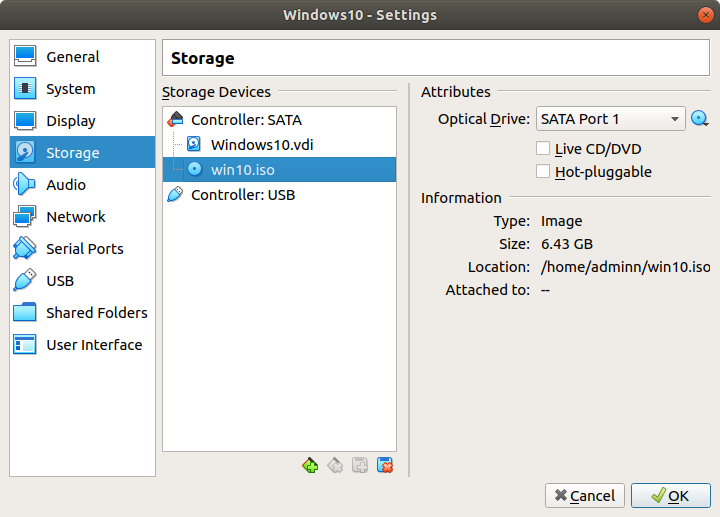Open the User Interface settings page
Viewport: 720px width, 517px height.
(x=82, y=345)
